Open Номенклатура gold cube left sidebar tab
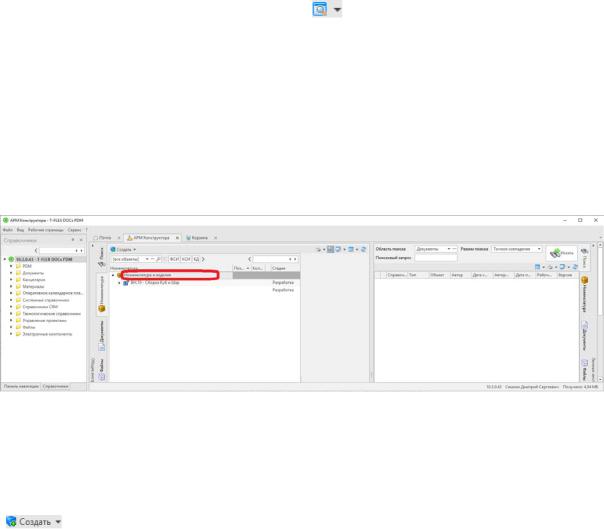The height and width of the screenshot is (529, 604). coord(102,294)
